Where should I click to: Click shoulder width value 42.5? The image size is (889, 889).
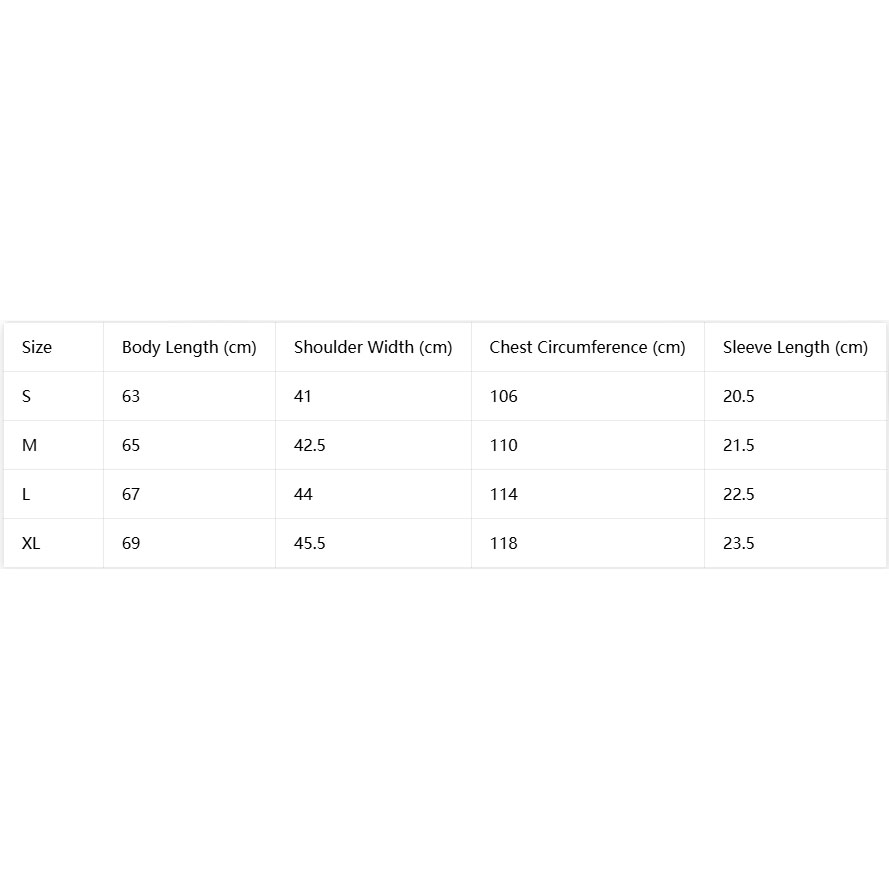click(310, 445)
